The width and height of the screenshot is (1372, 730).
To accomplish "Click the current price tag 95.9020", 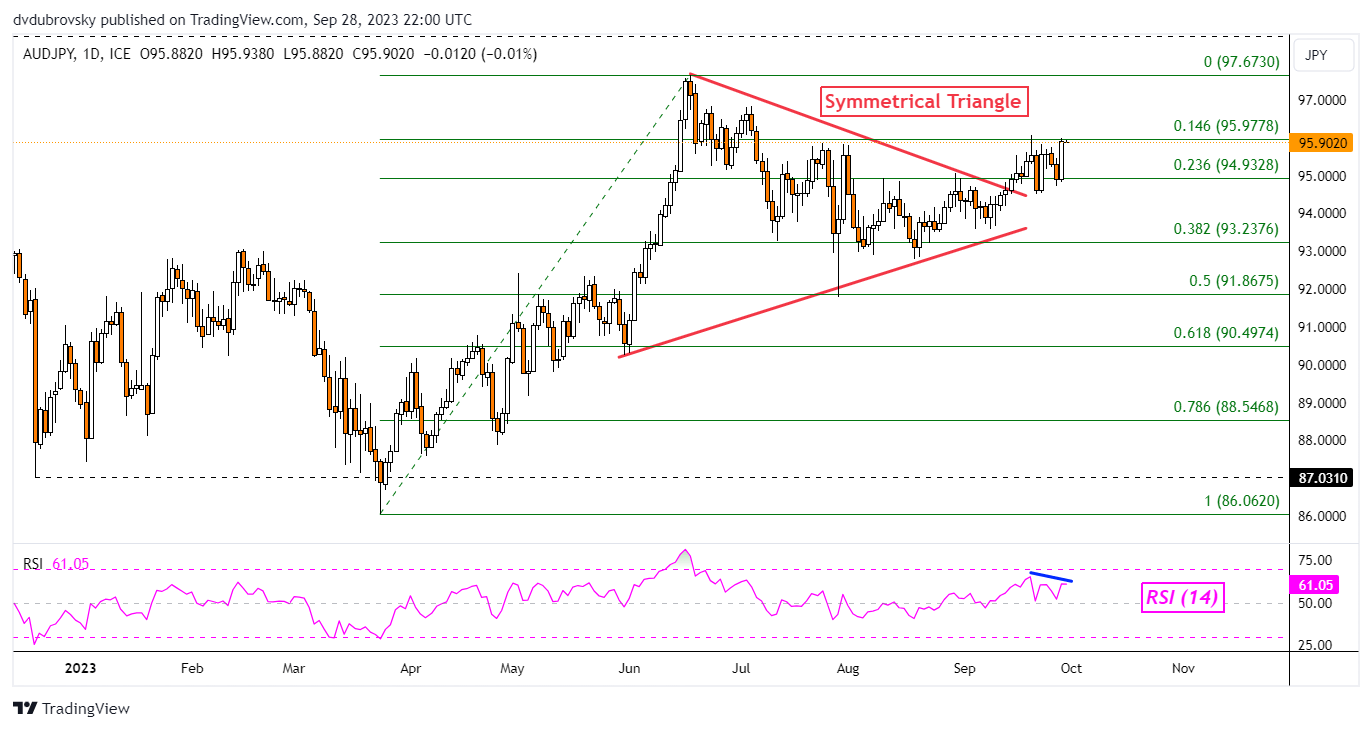I will [1323, 143].
